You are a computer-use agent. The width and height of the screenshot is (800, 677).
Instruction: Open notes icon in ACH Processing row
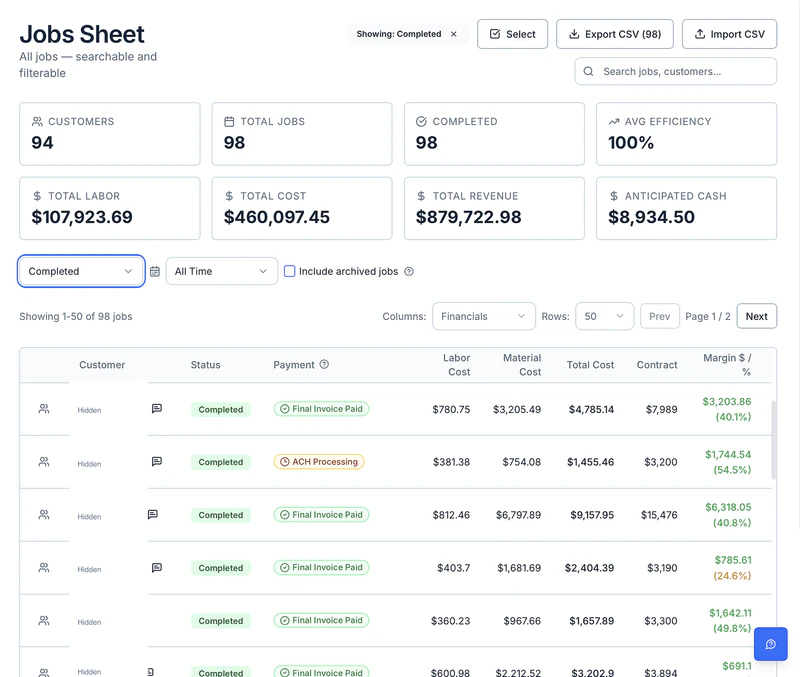coord(157,462)
